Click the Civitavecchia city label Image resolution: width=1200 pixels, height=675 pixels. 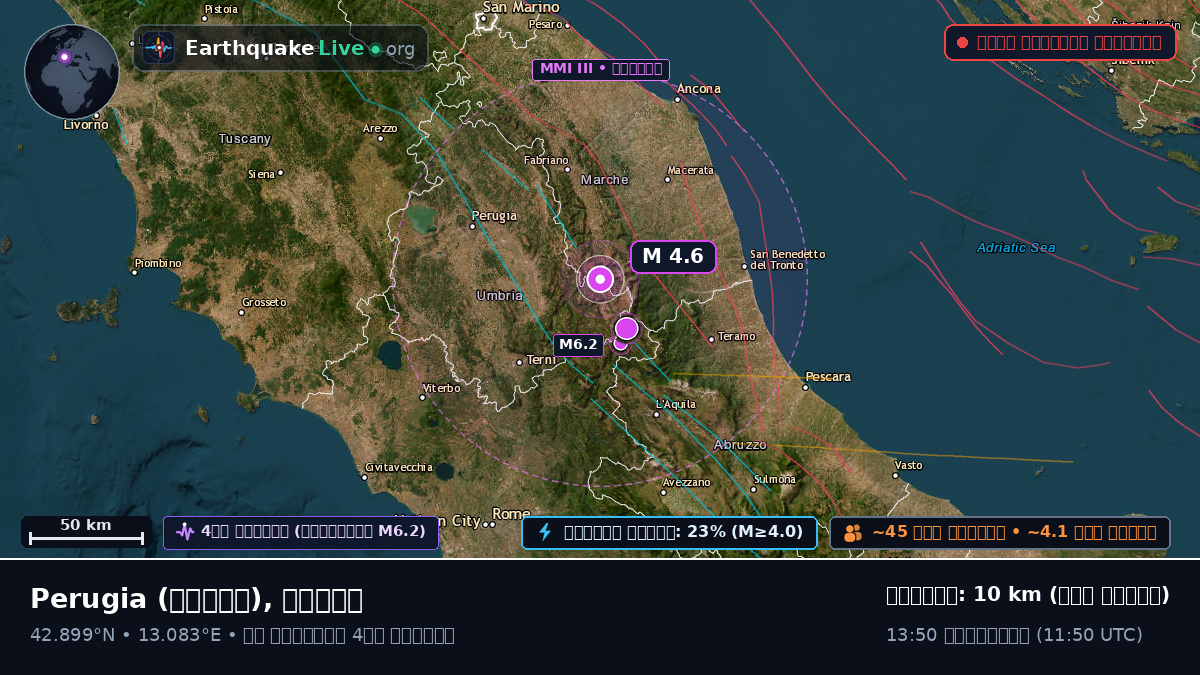pos(399,467)
